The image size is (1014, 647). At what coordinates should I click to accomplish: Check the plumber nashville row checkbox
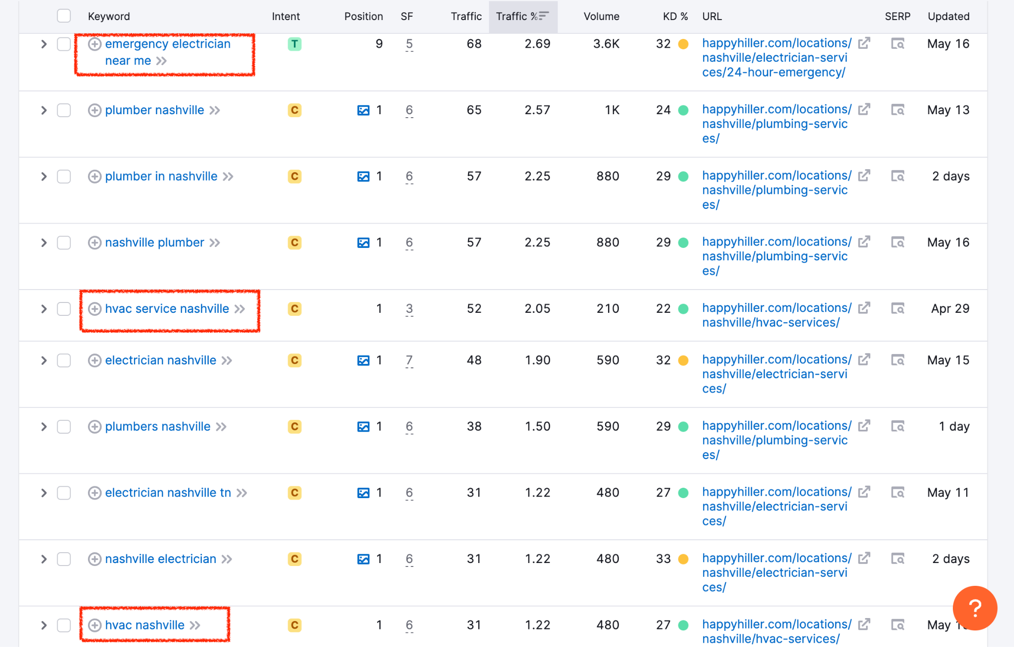click(63, 111)
